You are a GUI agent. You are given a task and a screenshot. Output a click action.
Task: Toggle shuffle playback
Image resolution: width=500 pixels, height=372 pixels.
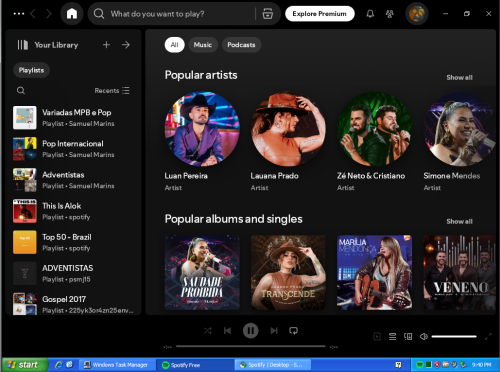pyautogui.click(x=208, y=331)
